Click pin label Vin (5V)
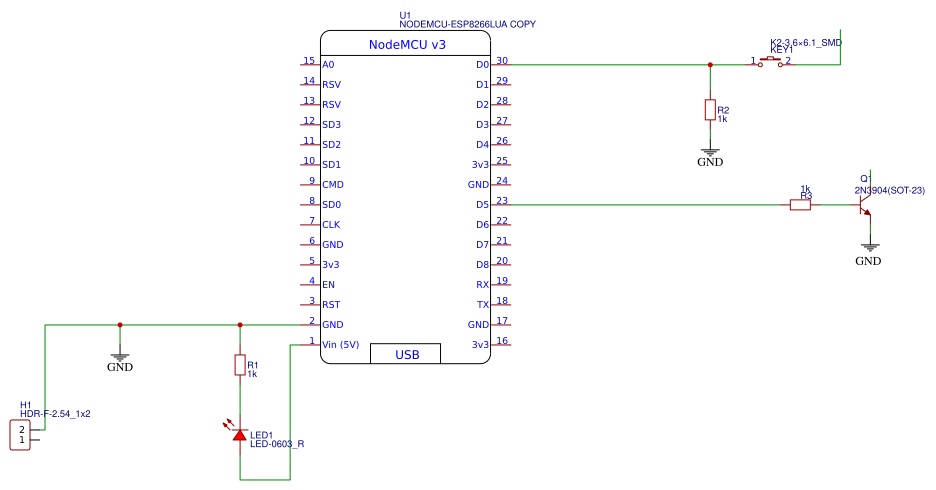The height and width of the screenshot is (490, 936). 341,344
